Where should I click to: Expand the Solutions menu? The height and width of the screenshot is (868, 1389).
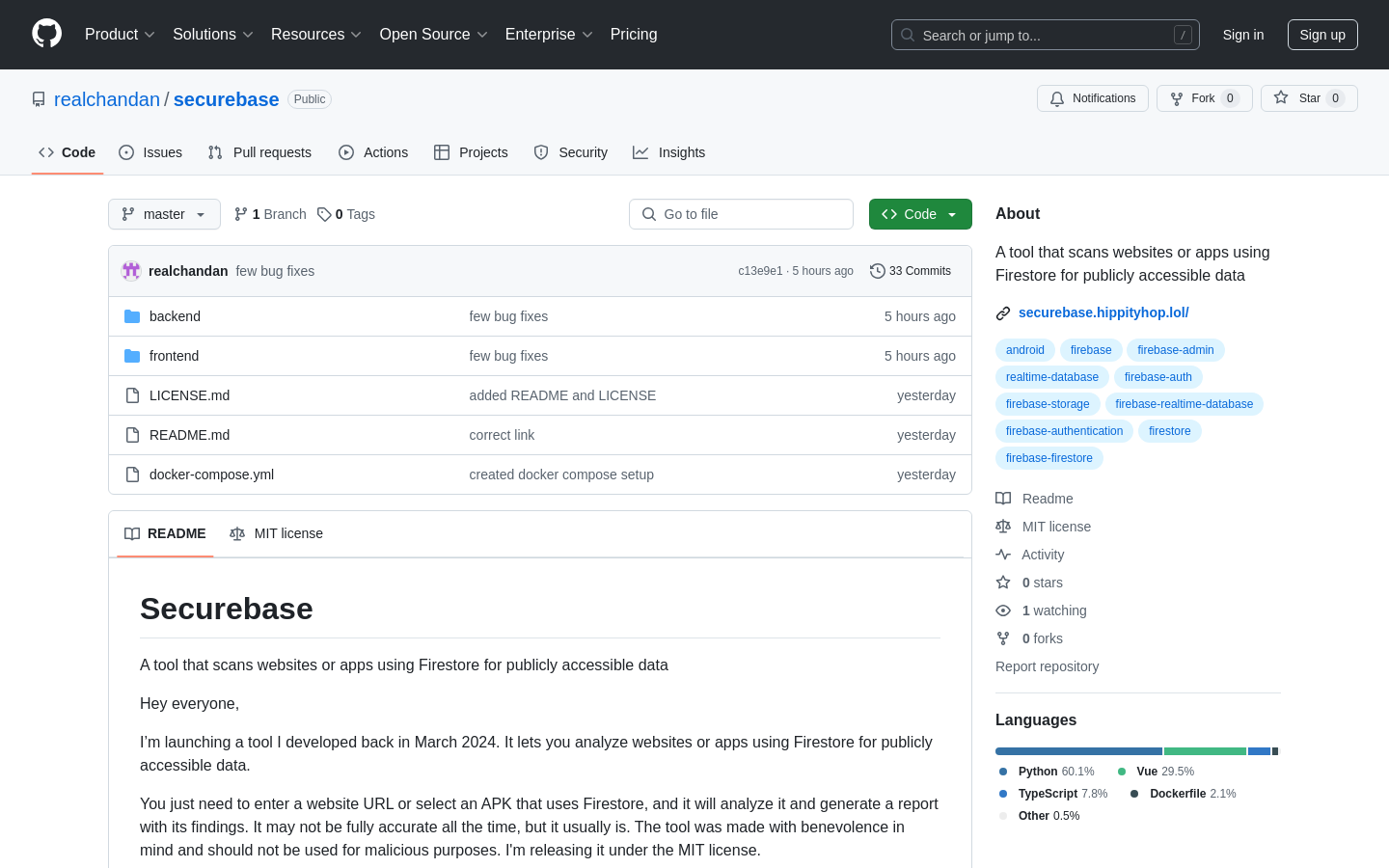pos(212,35)
